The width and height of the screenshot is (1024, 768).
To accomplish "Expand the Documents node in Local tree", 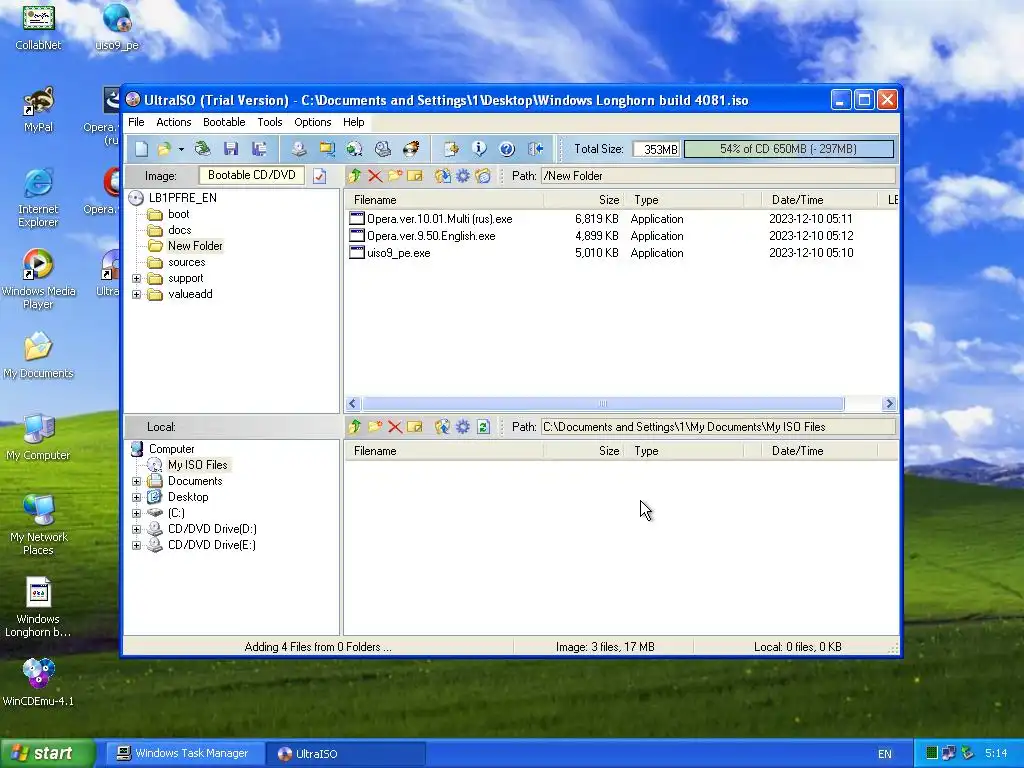I will (x=136, y=481).
